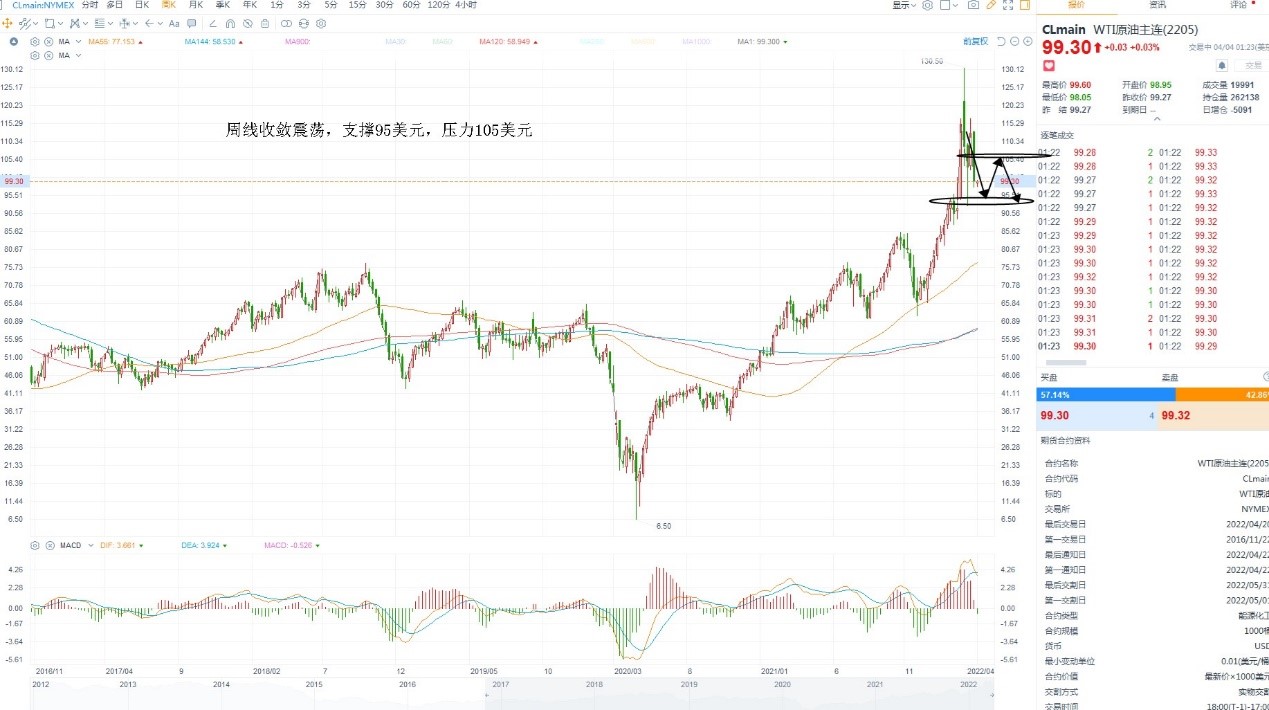Open Fibonacci tool options arrow
The width and height of the screenshot is (1269, 710).
tap(110, 23)
